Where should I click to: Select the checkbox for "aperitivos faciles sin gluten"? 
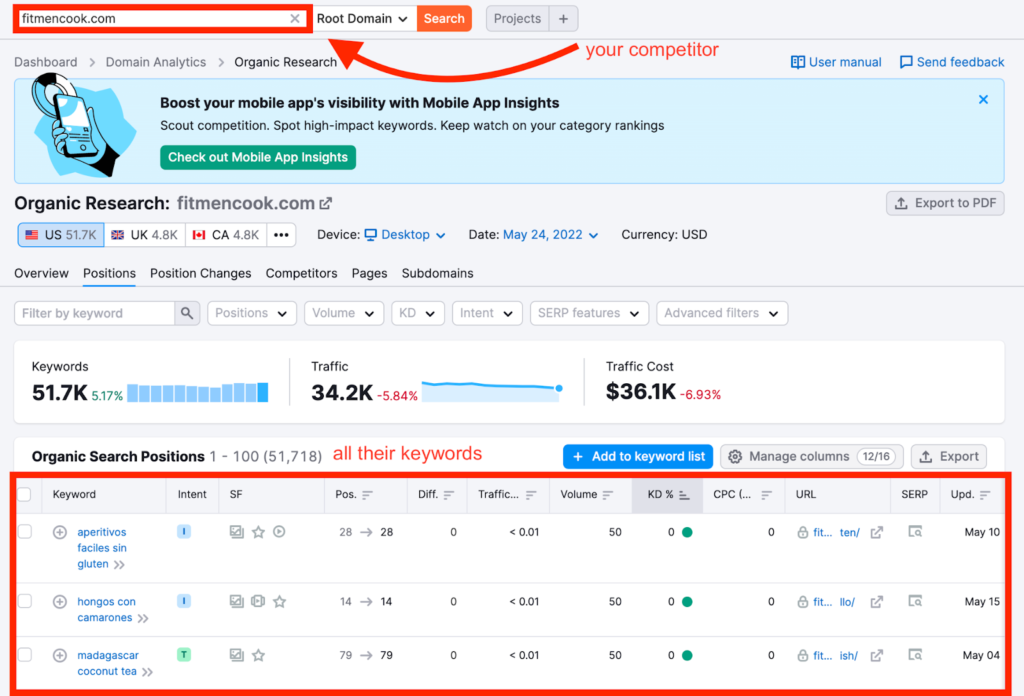(x=25, y=531)
